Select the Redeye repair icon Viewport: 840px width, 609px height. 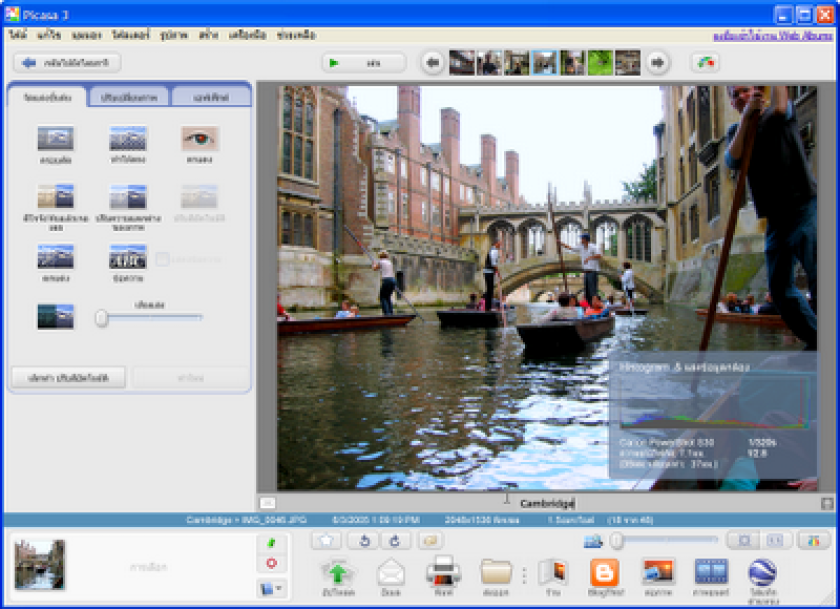(199, 139)
